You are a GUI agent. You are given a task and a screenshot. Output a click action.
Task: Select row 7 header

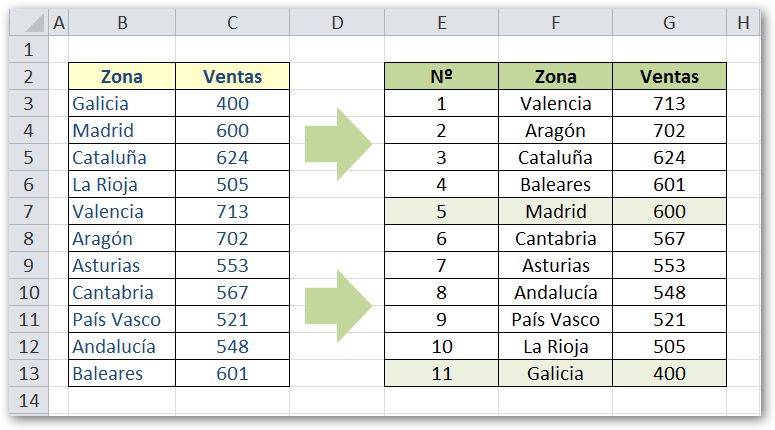click(x=27, y=211)
